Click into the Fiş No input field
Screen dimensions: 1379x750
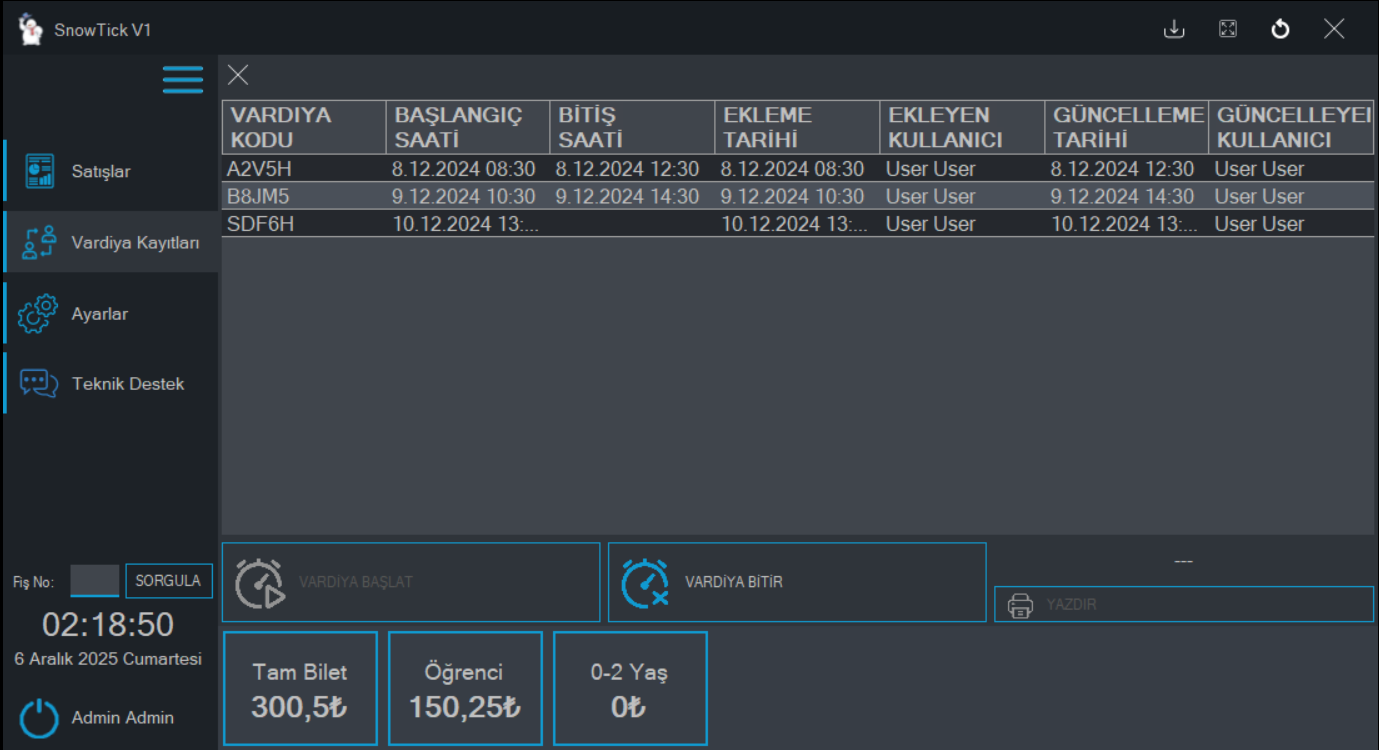95,581
